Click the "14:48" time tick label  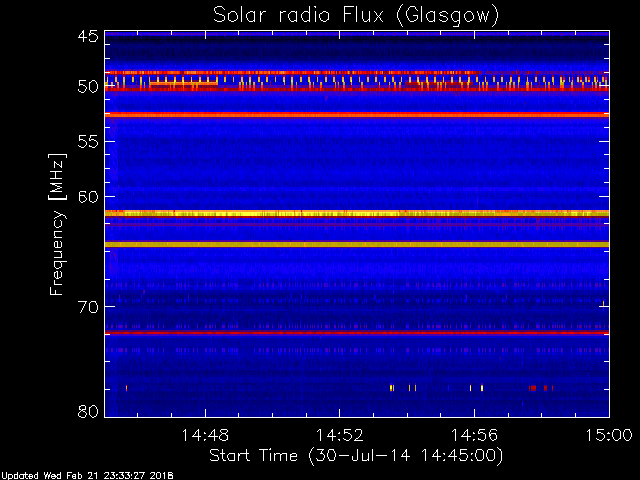[x=205, y=435]
